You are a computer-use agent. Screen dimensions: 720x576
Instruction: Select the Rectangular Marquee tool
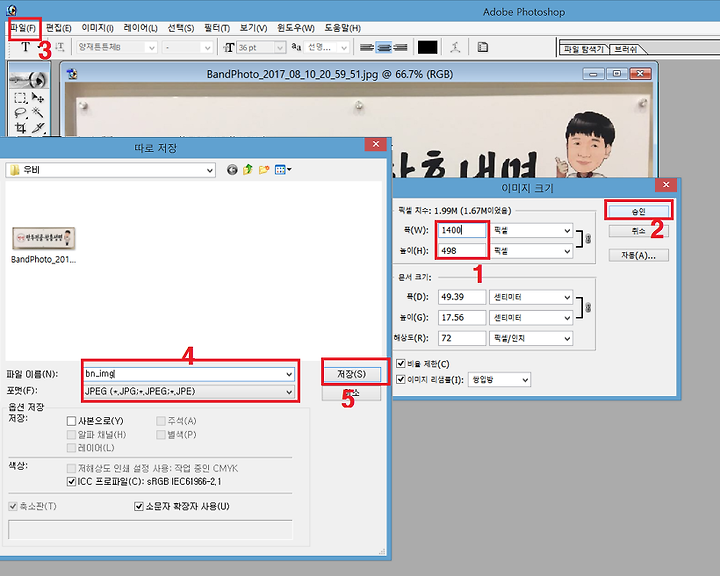tap(20, 98)
